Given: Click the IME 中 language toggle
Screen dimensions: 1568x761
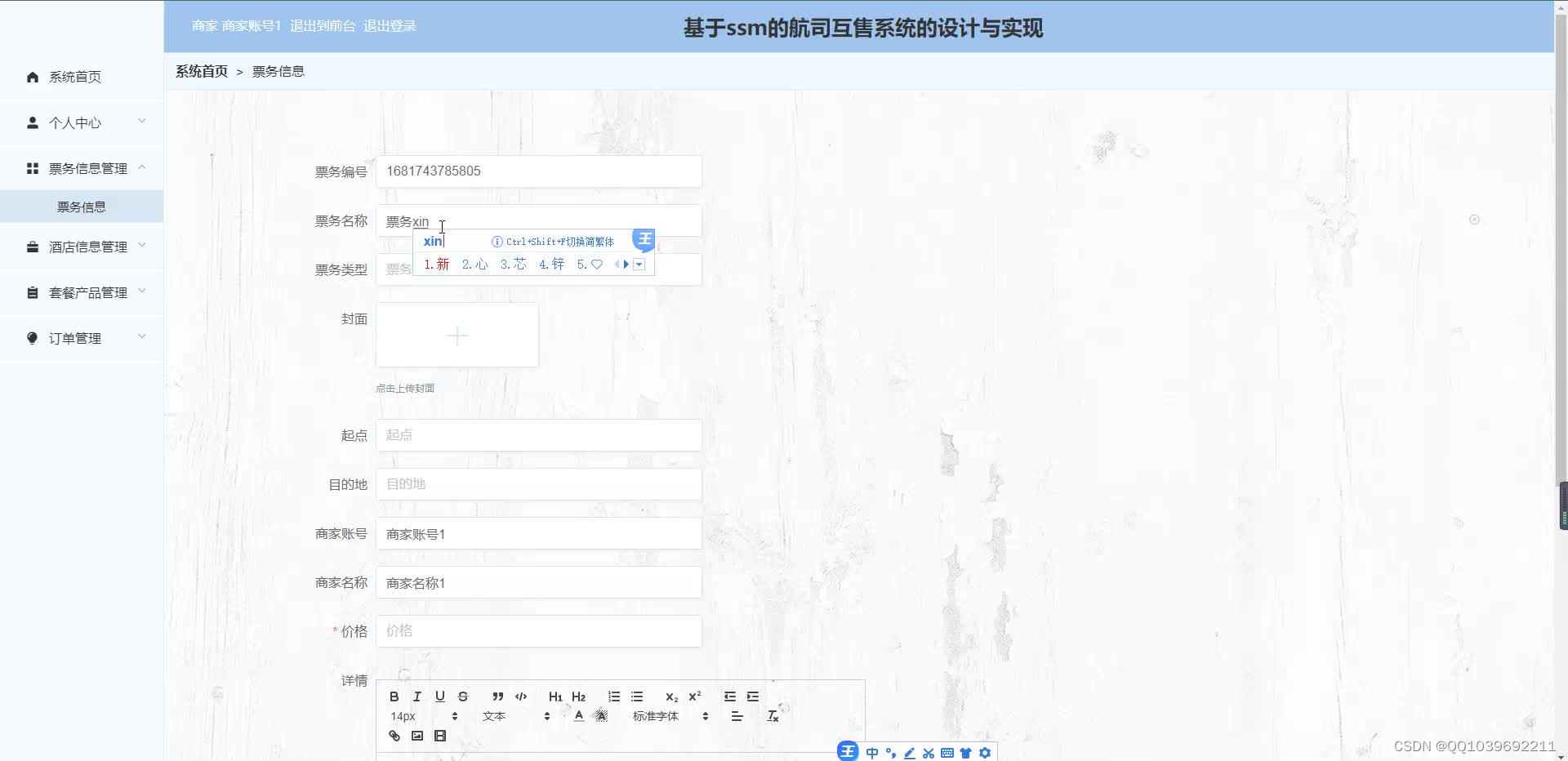Looking at the screenshot, I should 872,753.
